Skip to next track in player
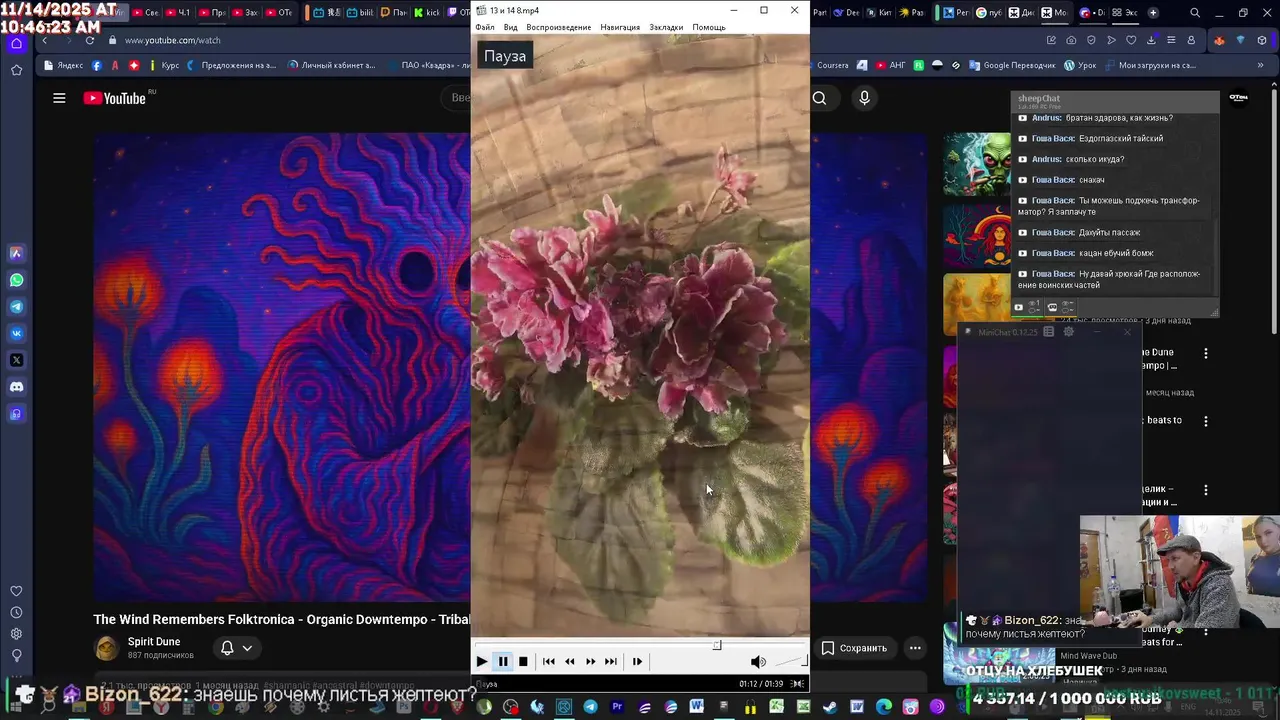The height and width of the screenshot is (720, 1280). [x=610, y=662]
